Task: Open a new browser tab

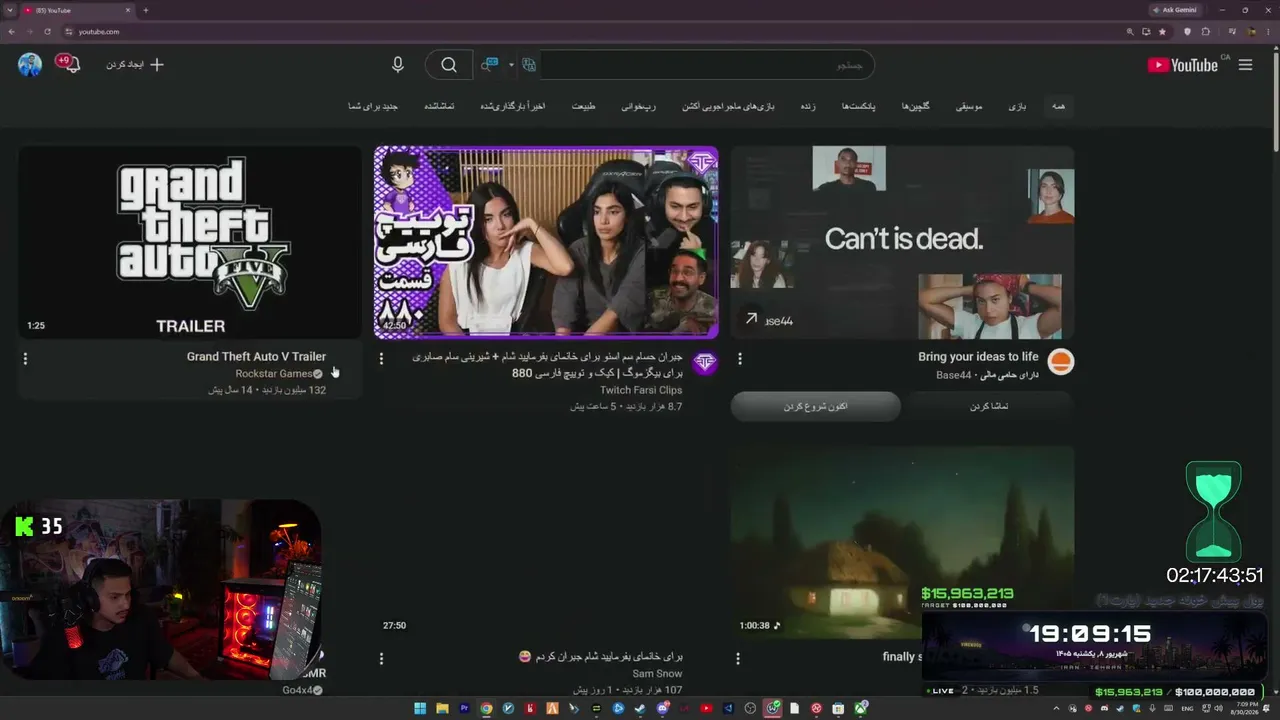Action: pyautogui.click(x=146, y=10)
